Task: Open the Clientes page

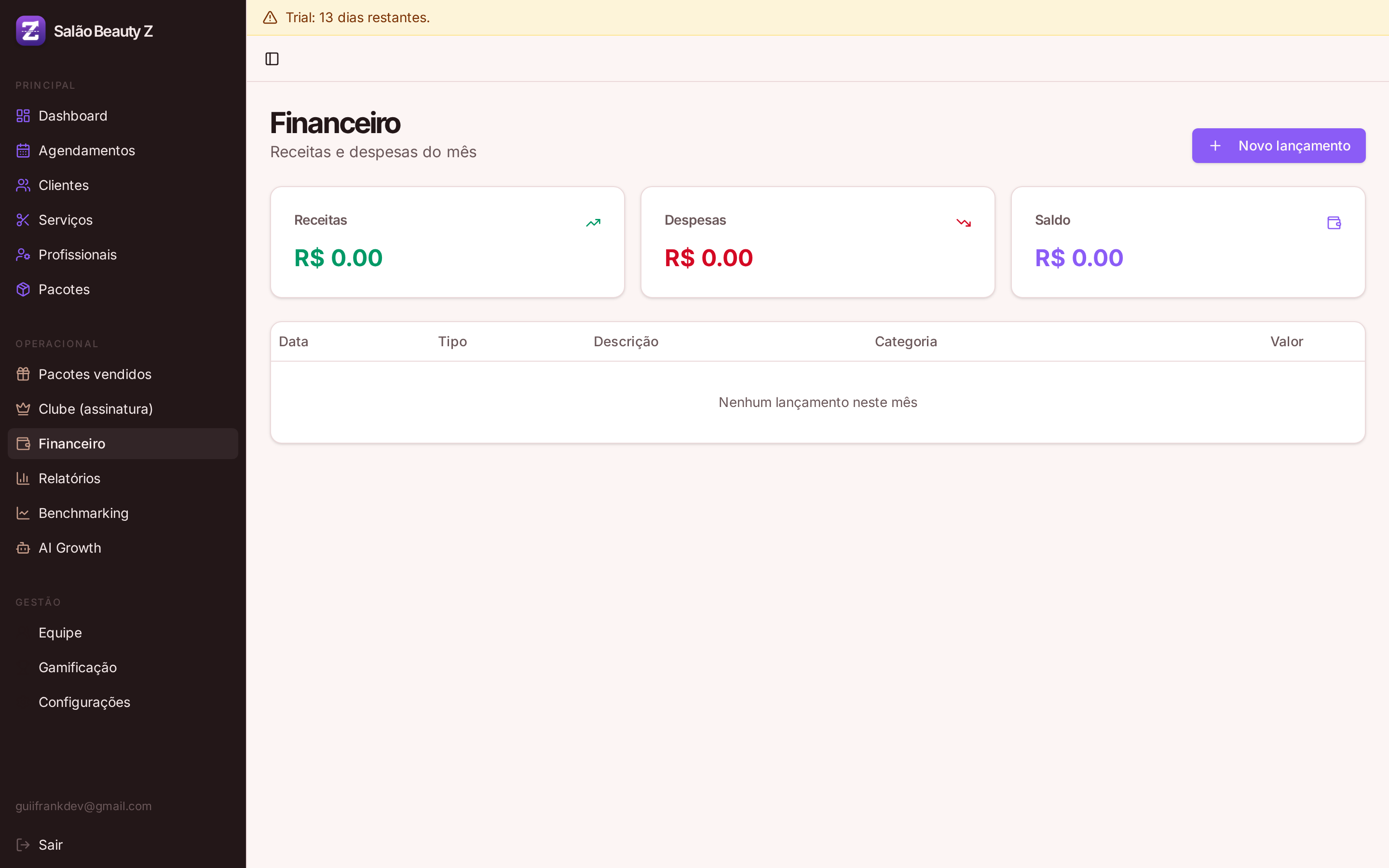Action: [x=123, y=186]
